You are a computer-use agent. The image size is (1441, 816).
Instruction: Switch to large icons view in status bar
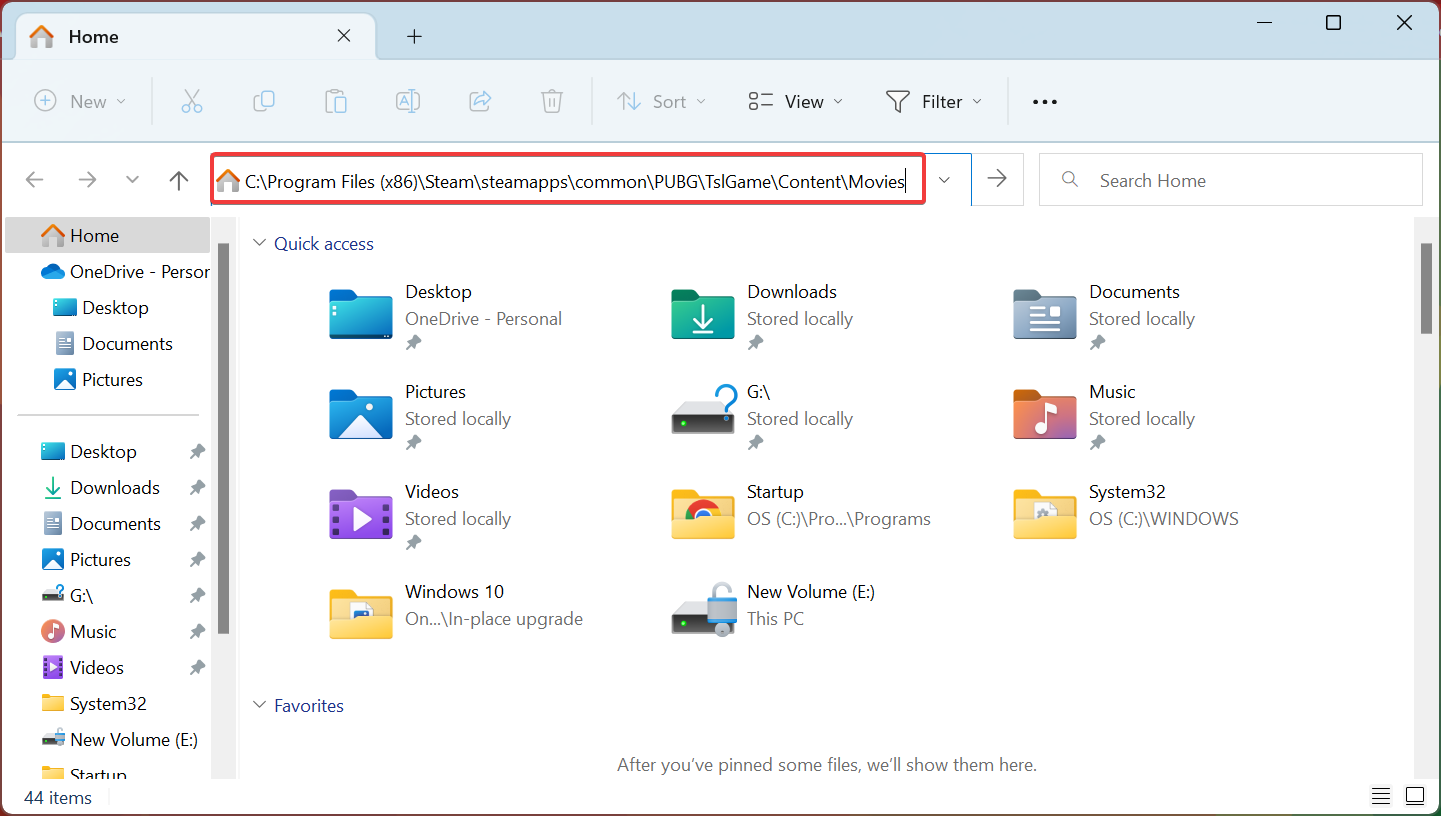pyautogui.click(x=1415, y=797)
